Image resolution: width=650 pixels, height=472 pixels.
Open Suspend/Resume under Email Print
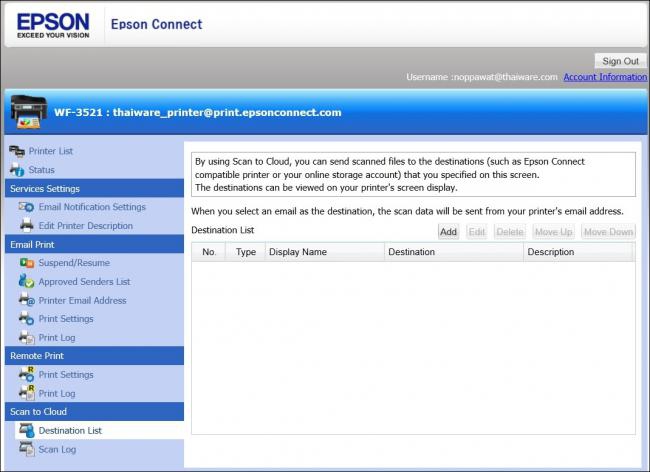pos(74,263)
